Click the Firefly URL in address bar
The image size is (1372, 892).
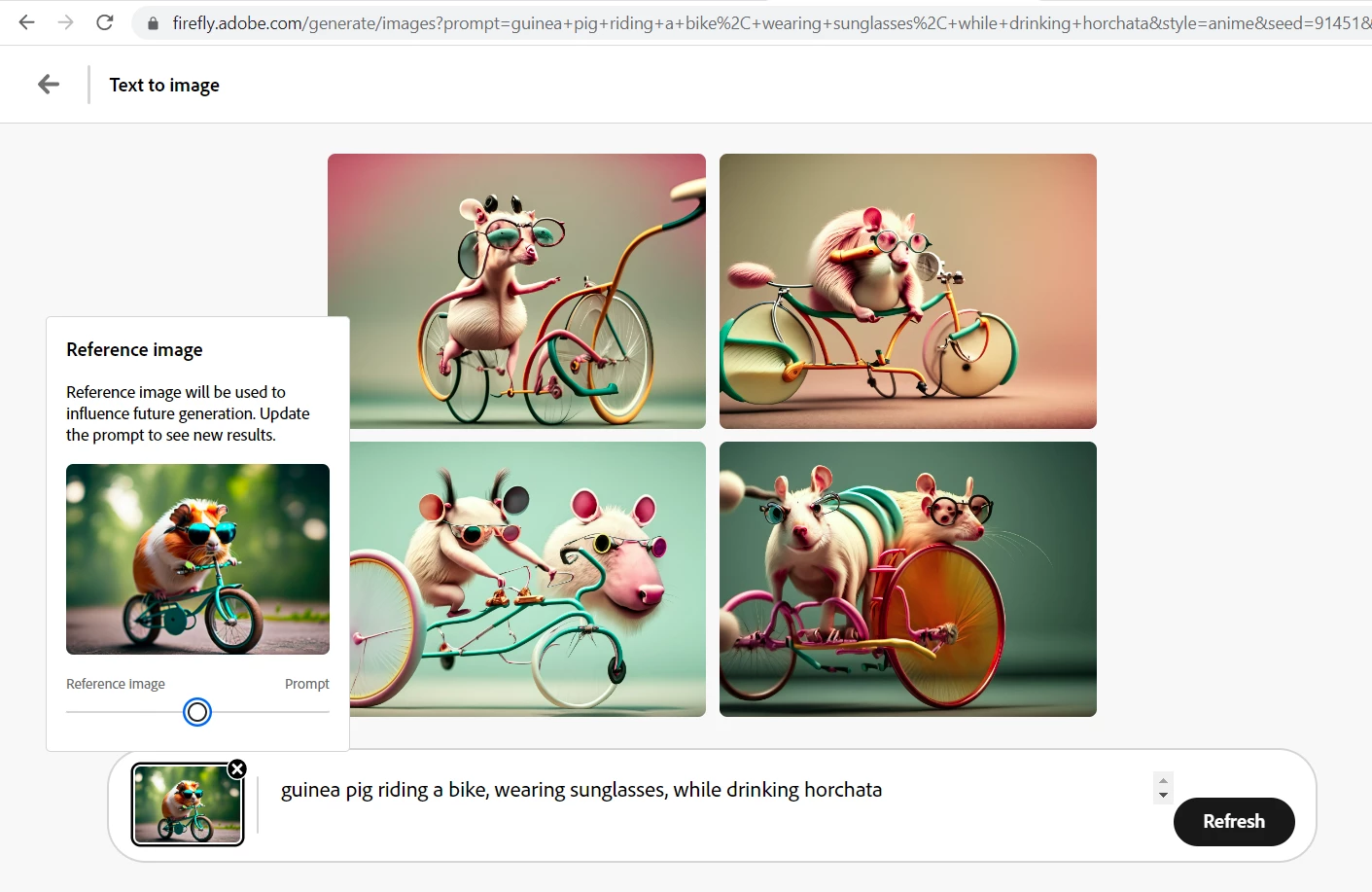pyautogui.click(x=771, y=23)
